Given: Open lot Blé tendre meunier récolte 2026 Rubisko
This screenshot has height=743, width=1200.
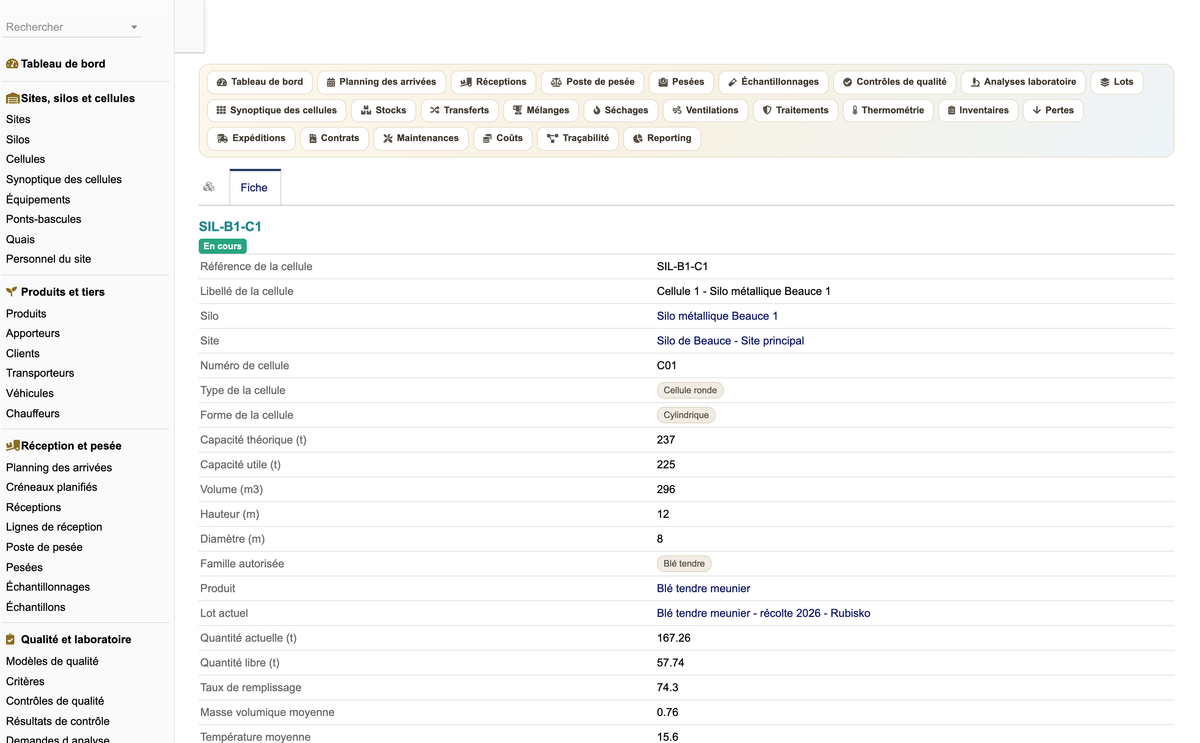Looking at the screenshot, I should tap(763, 613).
